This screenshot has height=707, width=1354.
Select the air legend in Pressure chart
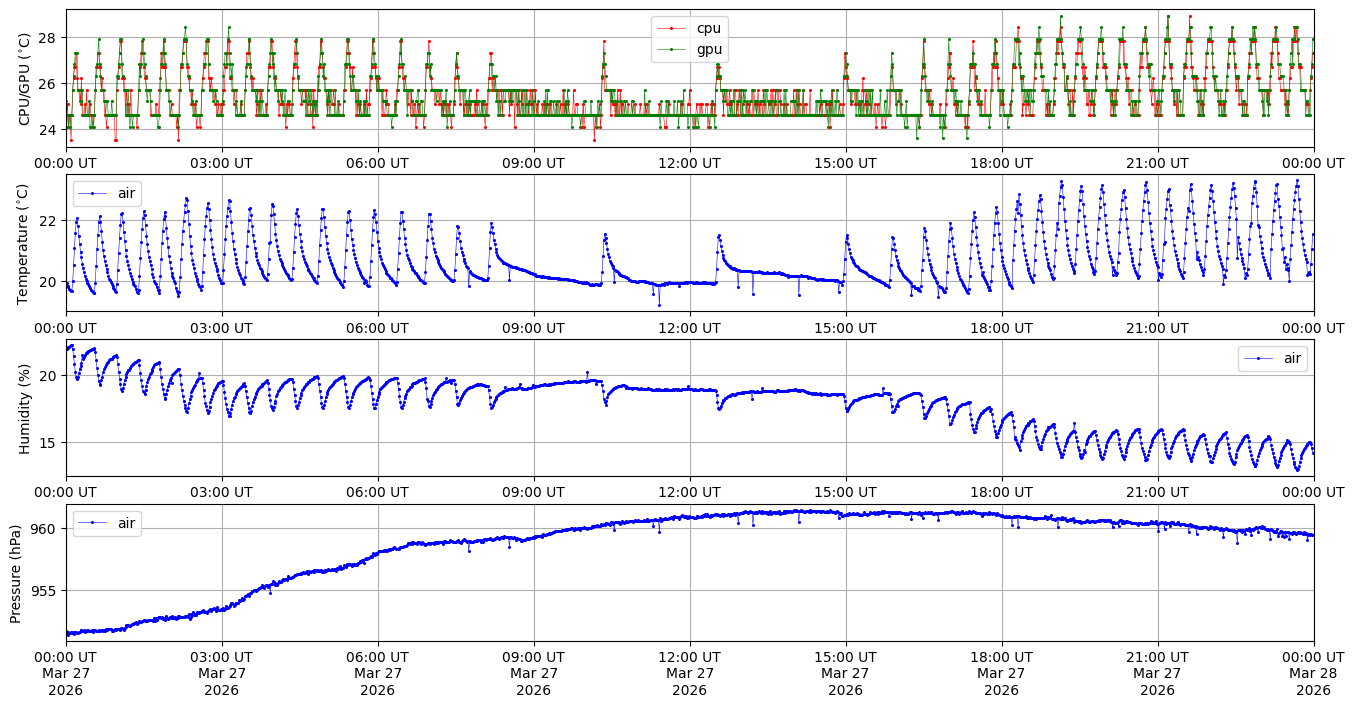click(x=126, y=523)
